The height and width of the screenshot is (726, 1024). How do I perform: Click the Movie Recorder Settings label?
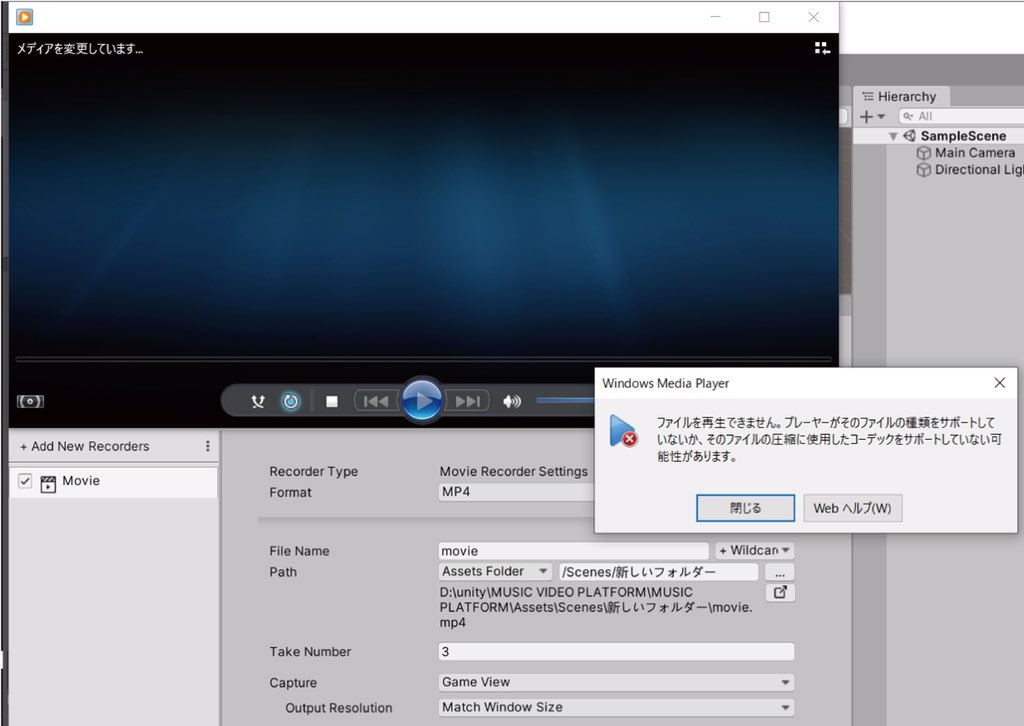[513, 471]
